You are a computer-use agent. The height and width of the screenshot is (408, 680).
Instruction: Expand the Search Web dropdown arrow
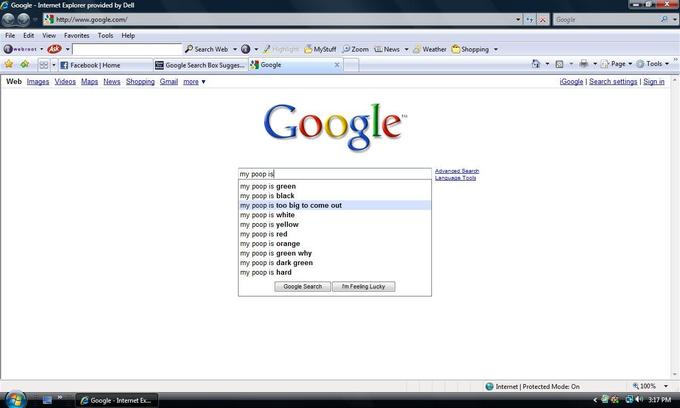235,49
